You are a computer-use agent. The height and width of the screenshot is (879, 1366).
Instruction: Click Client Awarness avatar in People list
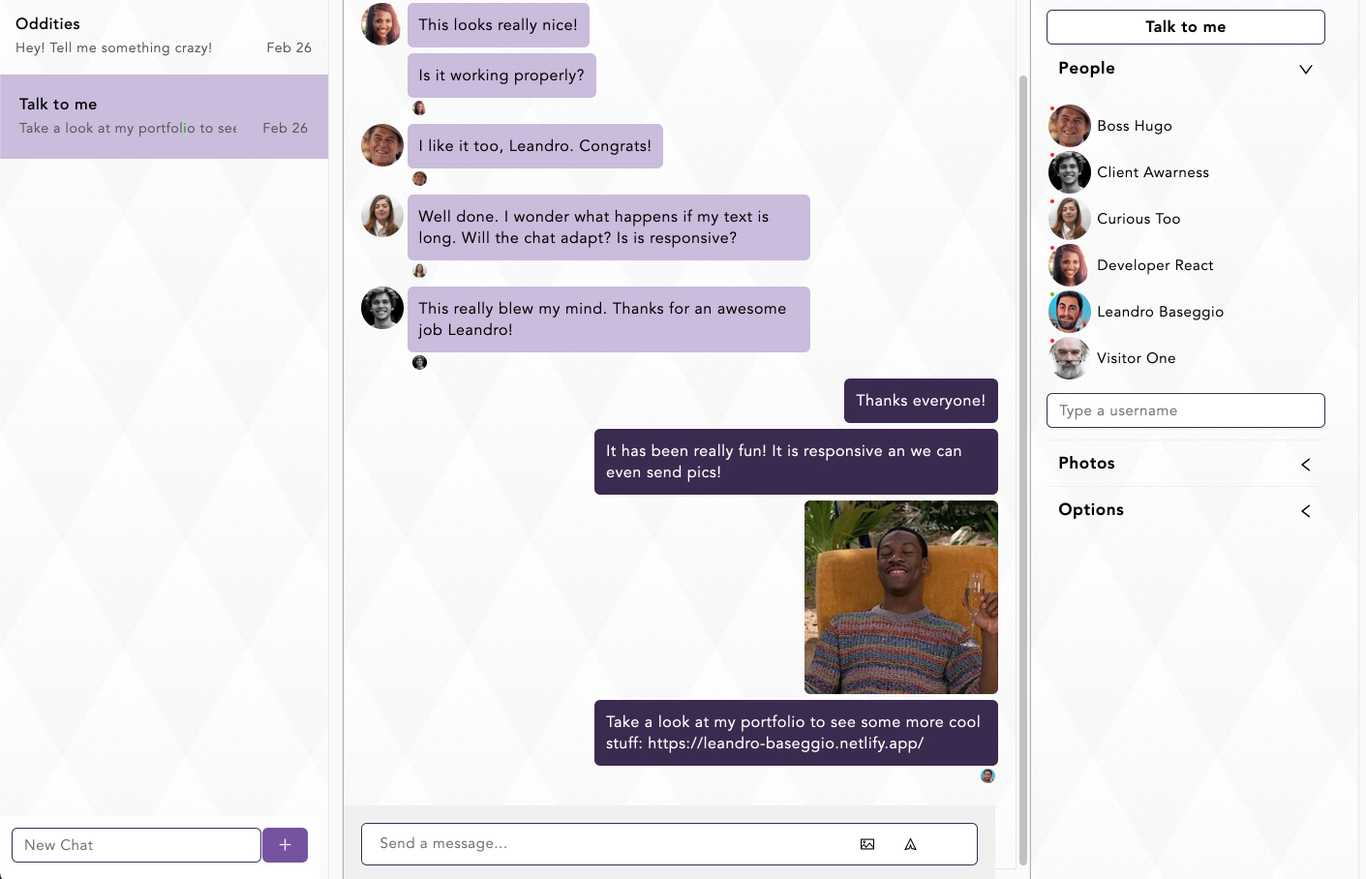click(x=1069, y=172)
